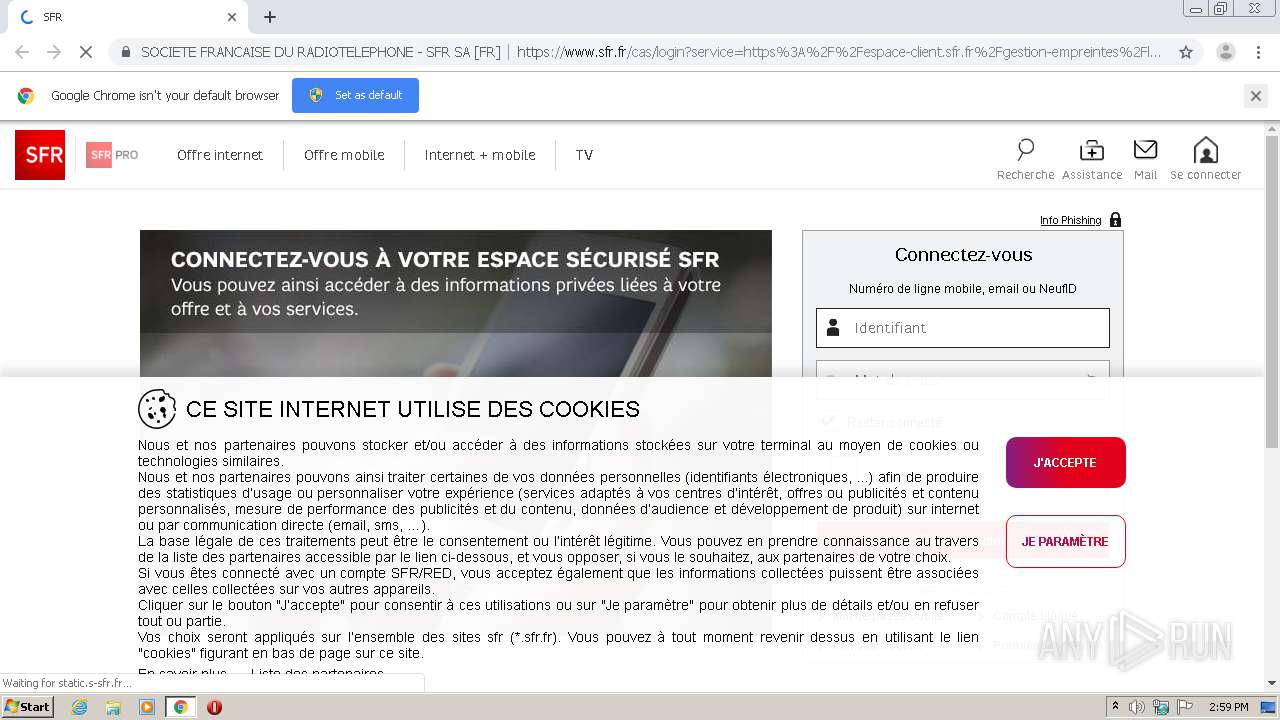Close the SFR browser tab

click(232, 17)
